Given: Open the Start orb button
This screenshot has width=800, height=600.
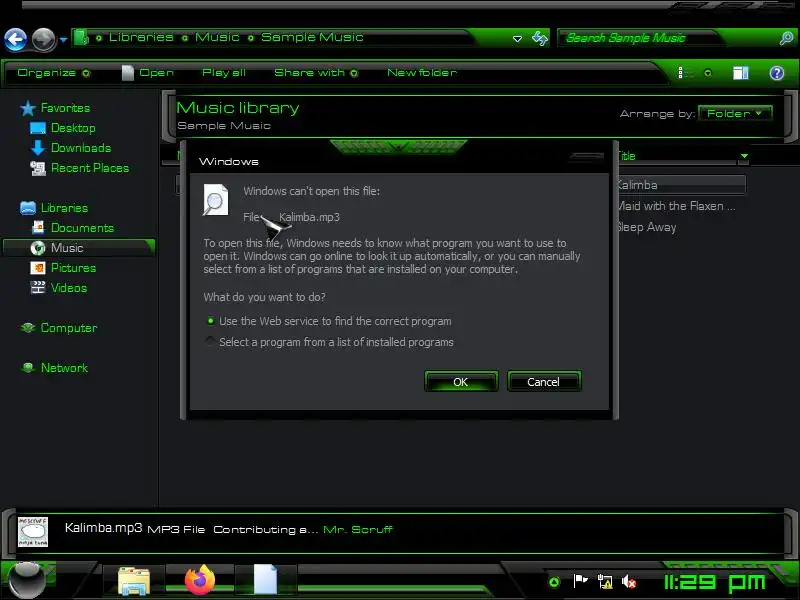Looking at the screenshot, I should pos(27,580).
